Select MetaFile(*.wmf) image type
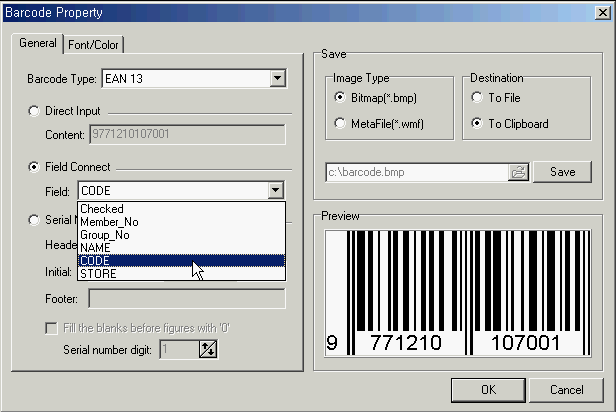The width and height of the screenshot is (616, 412). pyautogui.click(x=340, y=123)
